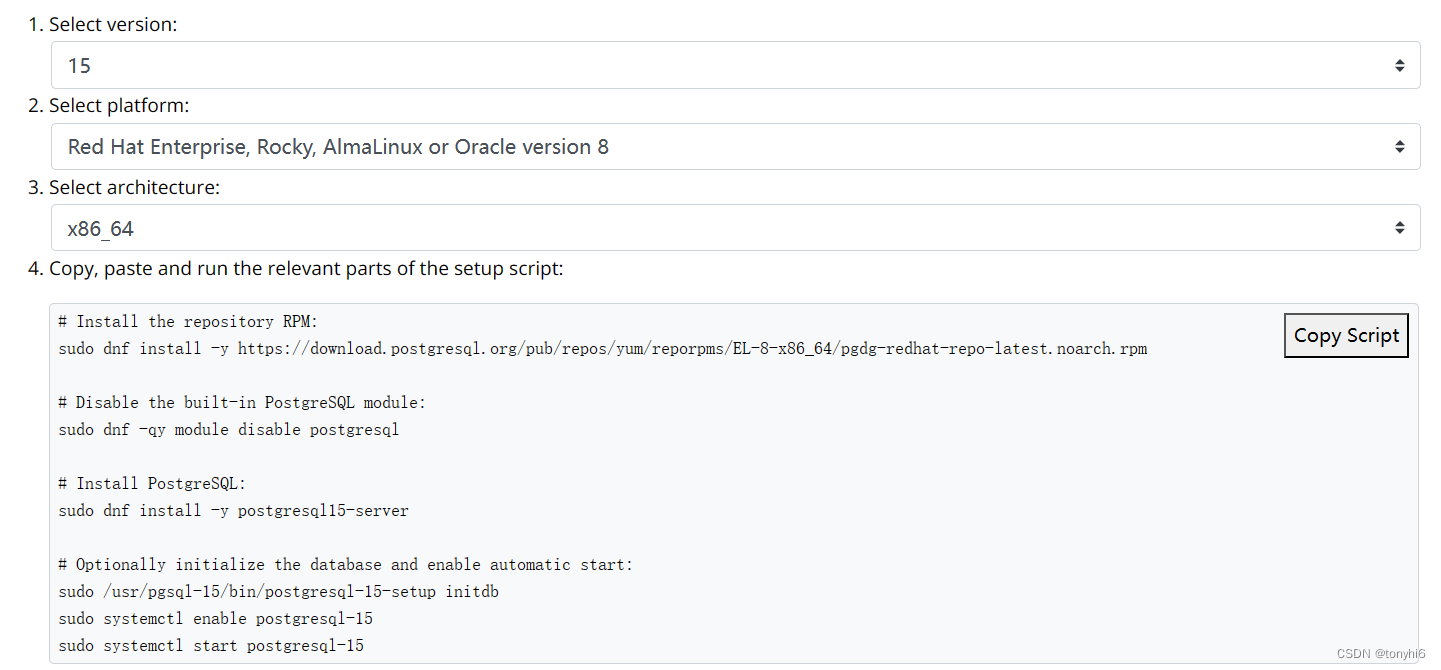
Task: Click the postgresql15-server install command
Action: (x=233, y=510)
